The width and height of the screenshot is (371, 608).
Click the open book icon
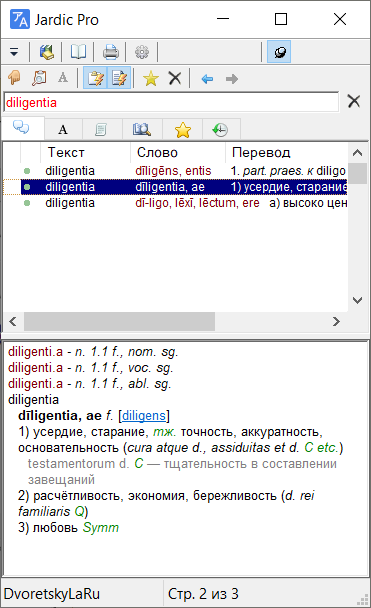tap(78, 52)
